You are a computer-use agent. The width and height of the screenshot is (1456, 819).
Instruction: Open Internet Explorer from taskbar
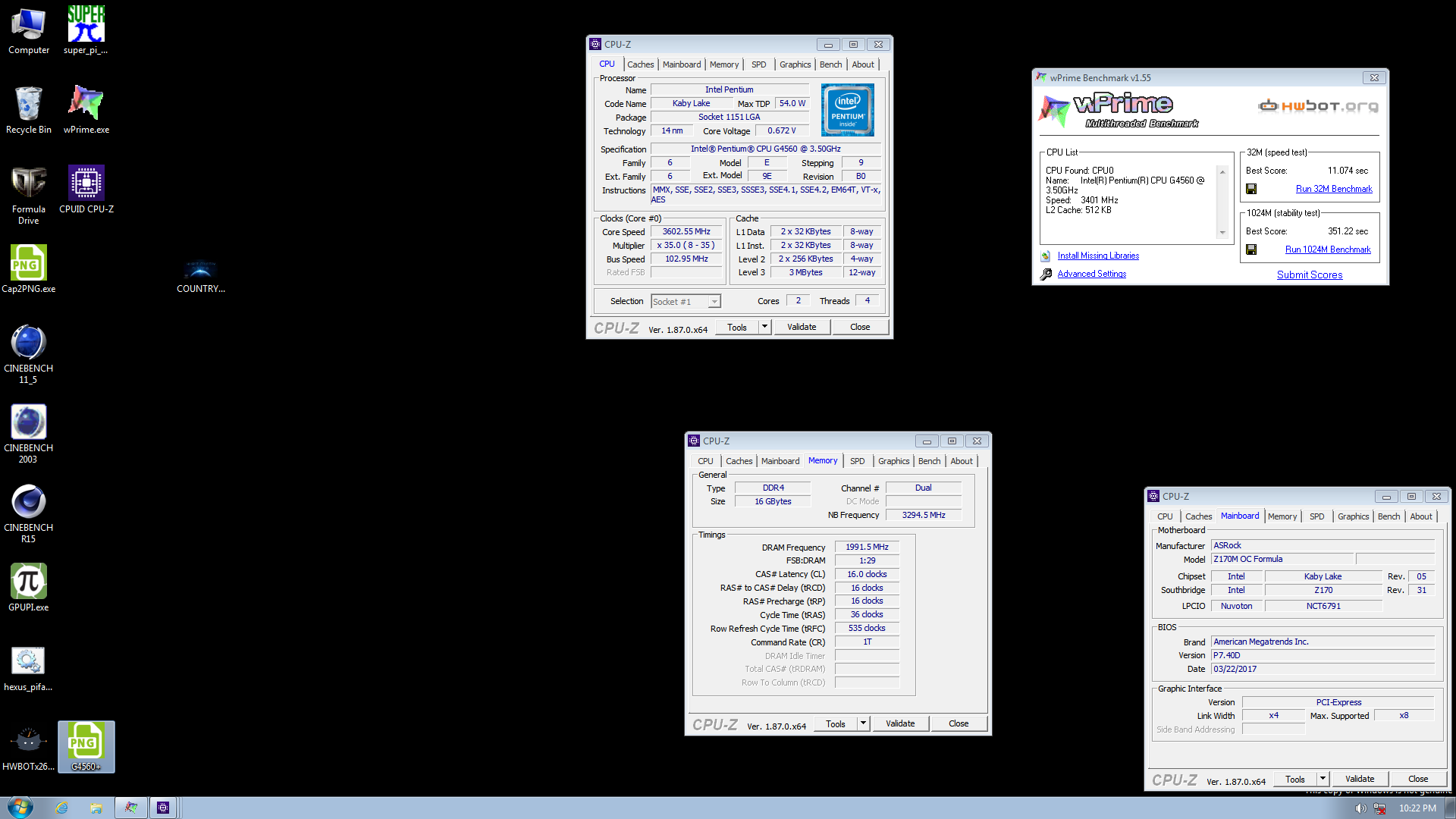62,808
